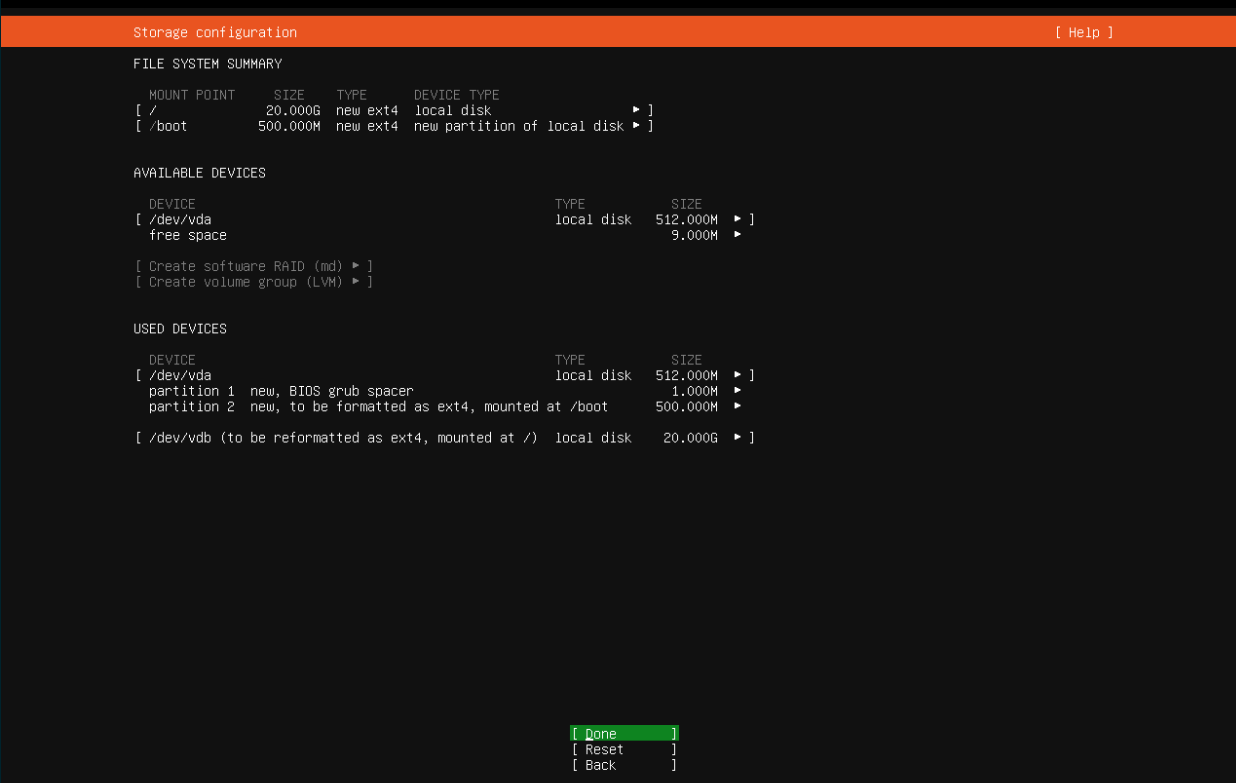Image resolution: width=1236 pixels, height=783 pixels.
Task: Open partition 2 /boot ext4 arrow
Action: click(x=738, y=406)
